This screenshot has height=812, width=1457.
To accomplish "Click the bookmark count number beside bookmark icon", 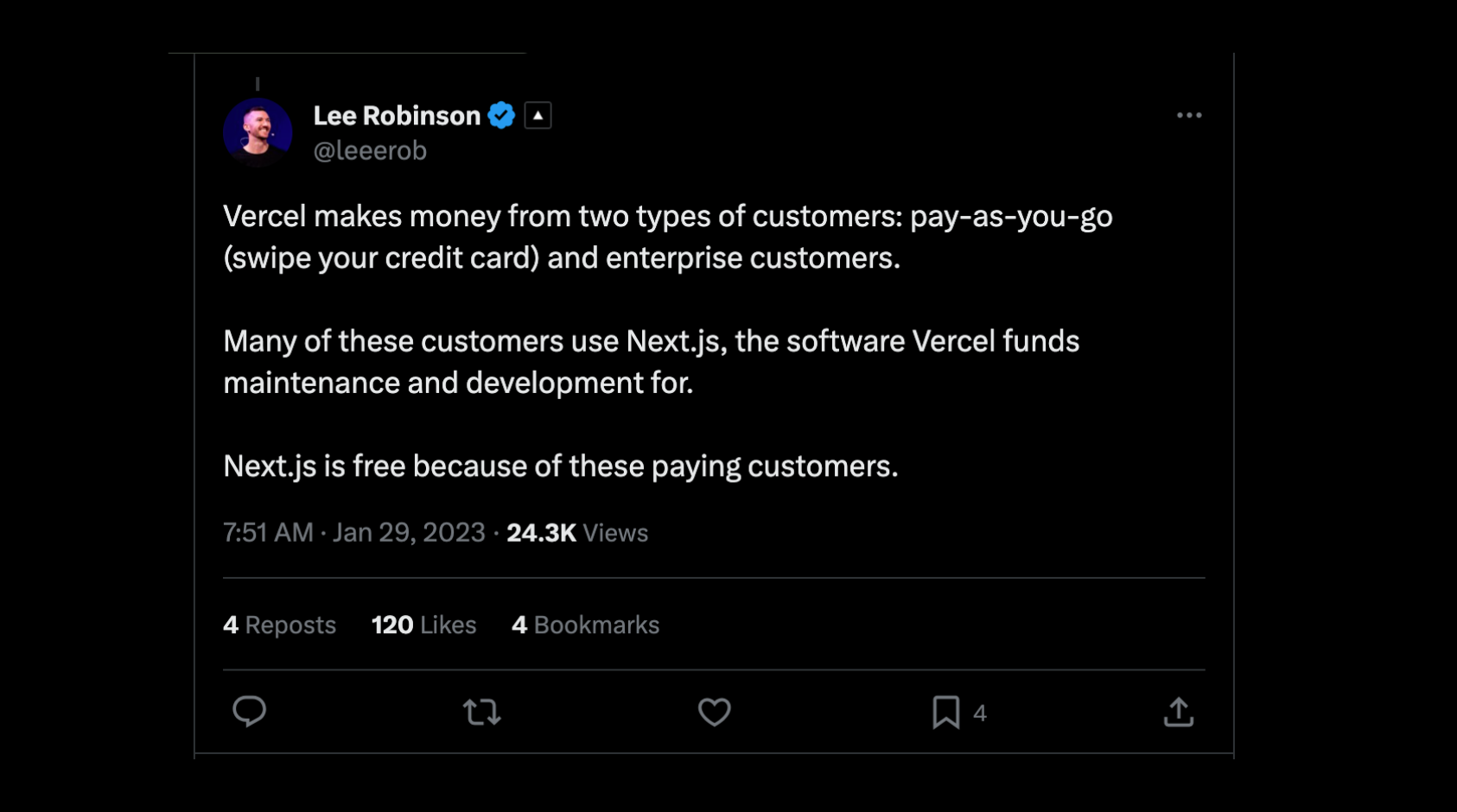I will (x=980, y=714).
